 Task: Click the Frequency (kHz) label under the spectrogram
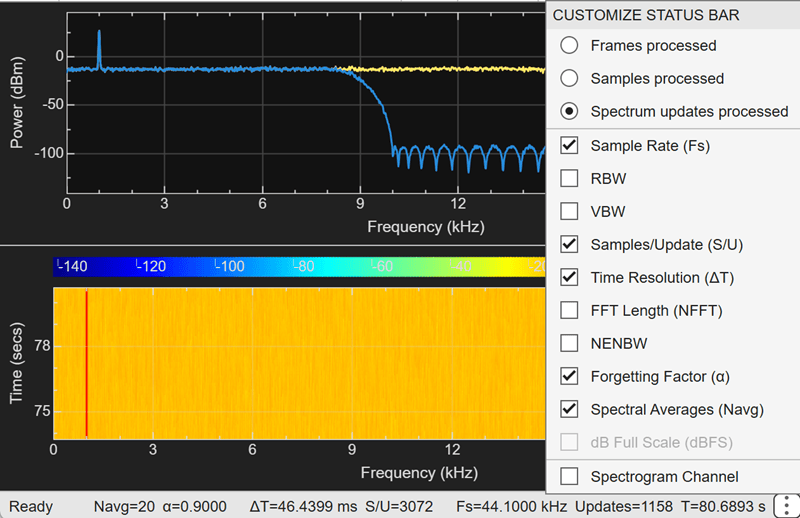[419, 473]
